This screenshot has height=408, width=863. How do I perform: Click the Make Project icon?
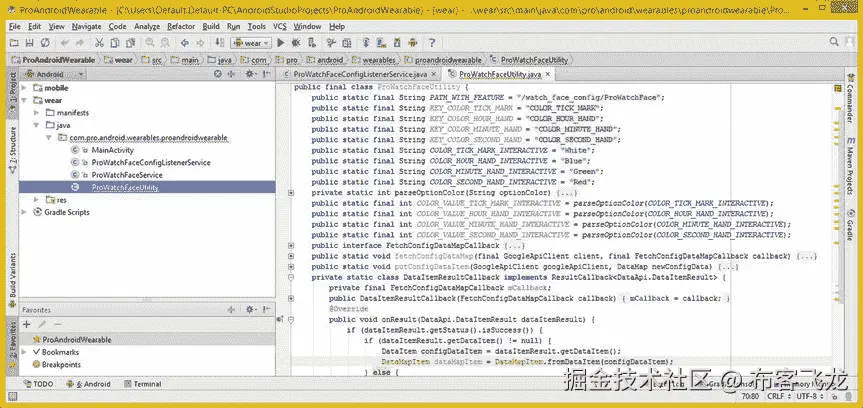[220, 43]
